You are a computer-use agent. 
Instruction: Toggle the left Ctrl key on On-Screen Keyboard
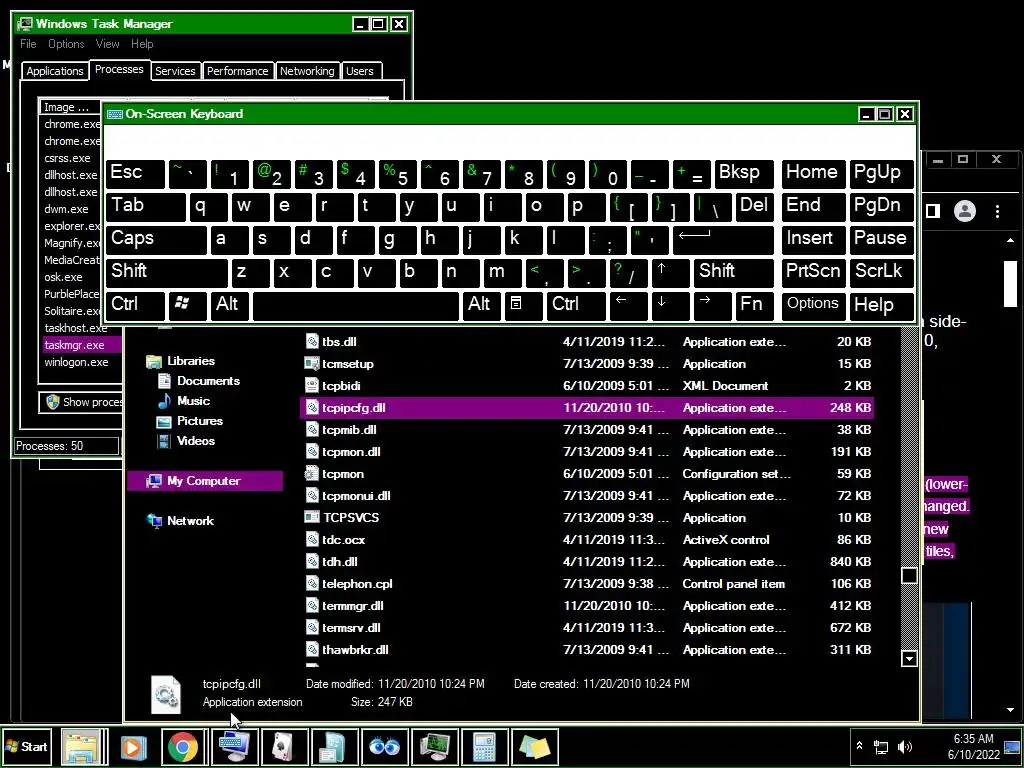pyautogui.click(x=135, y=305)
